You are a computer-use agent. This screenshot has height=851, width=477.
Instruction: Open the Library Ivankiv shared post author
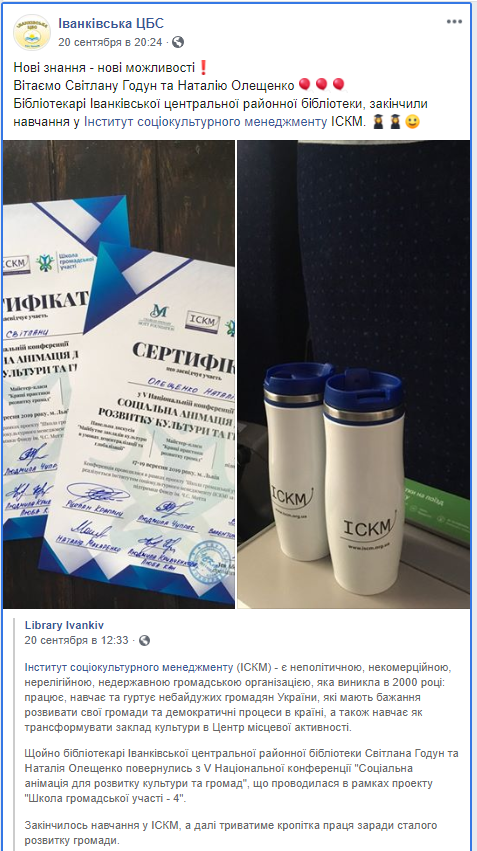click(64, 625)
